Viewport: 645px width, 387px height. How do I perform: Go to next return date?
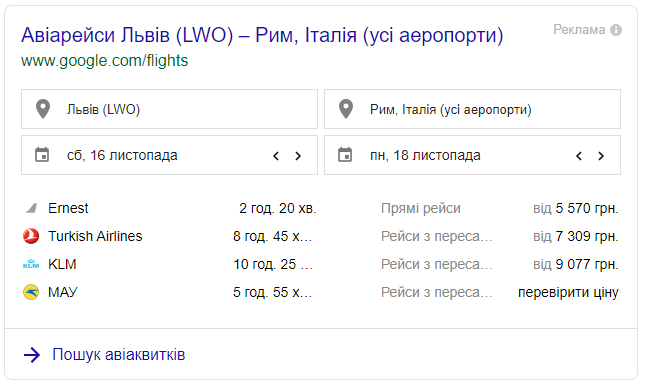point(601,156)
